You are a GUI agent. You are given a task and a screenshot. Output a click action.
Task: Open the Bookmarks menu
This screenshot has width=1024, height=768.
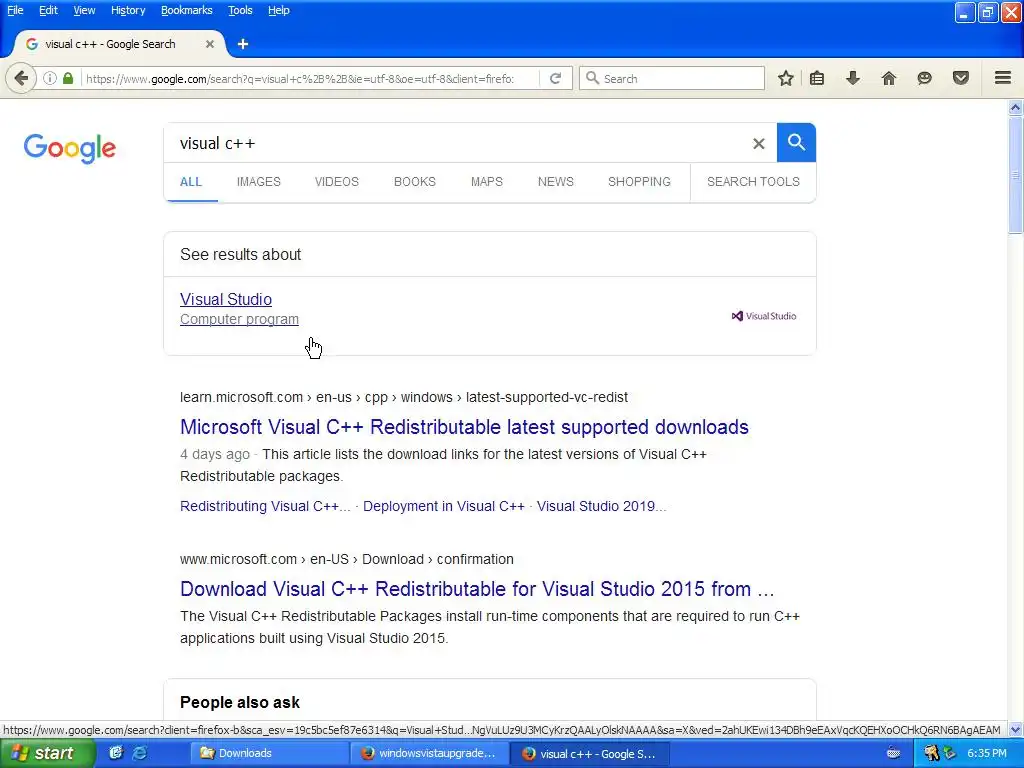pos(187,10)
